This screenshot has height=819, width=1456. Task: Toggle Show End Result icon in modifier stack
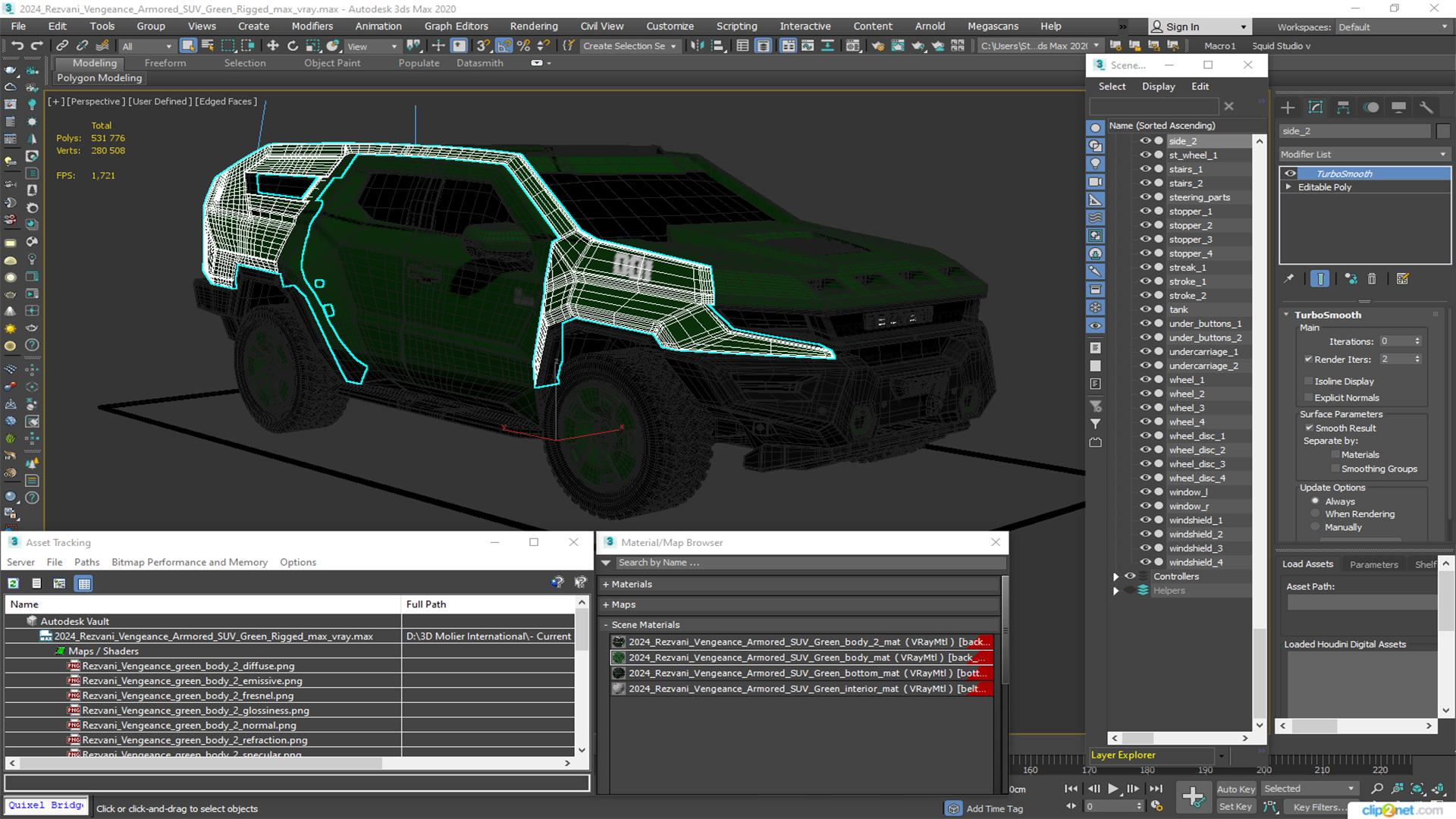[x=1320, y=279]
